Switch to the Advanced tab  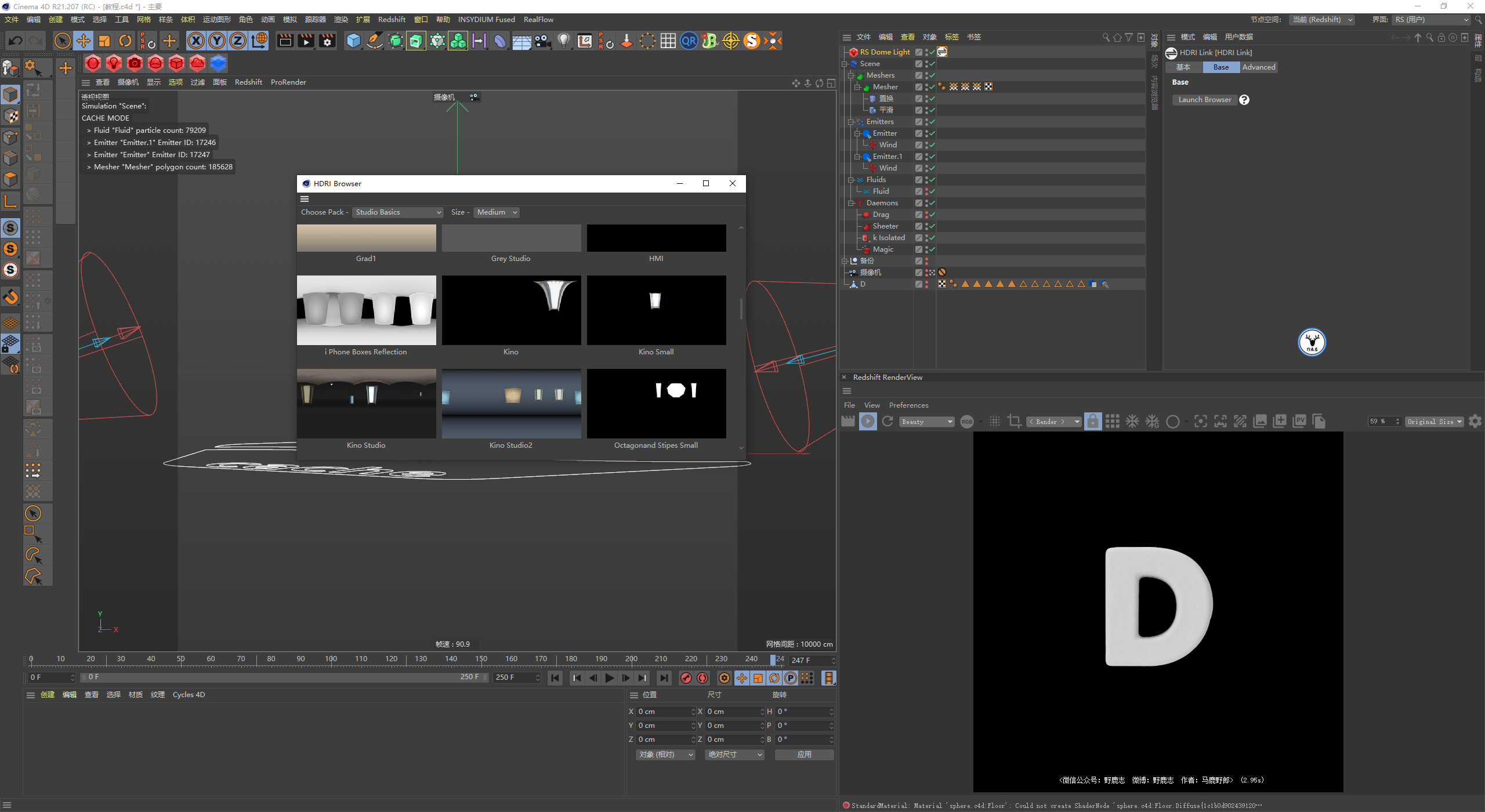tap(1258, 67)
